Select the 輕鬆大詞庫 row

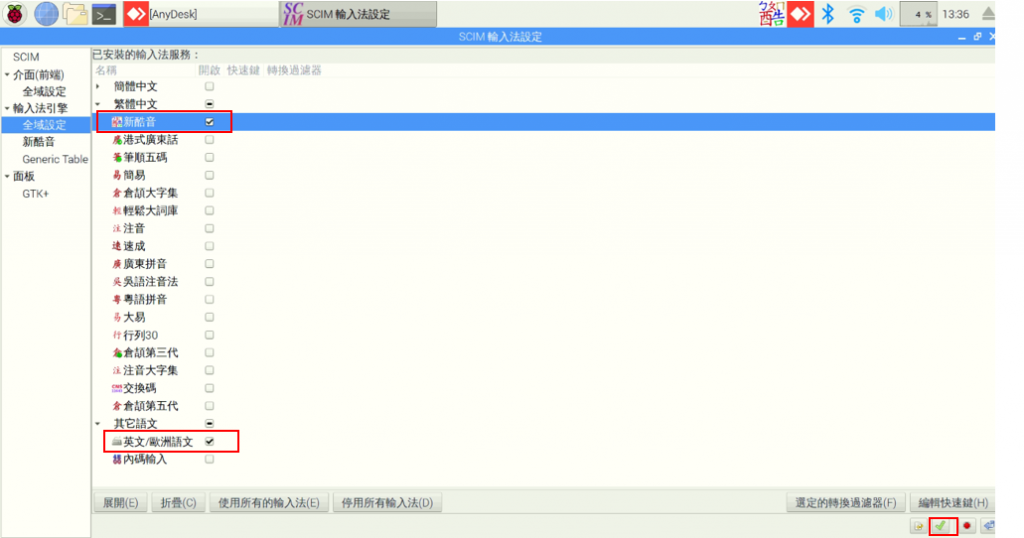(543, 211)
